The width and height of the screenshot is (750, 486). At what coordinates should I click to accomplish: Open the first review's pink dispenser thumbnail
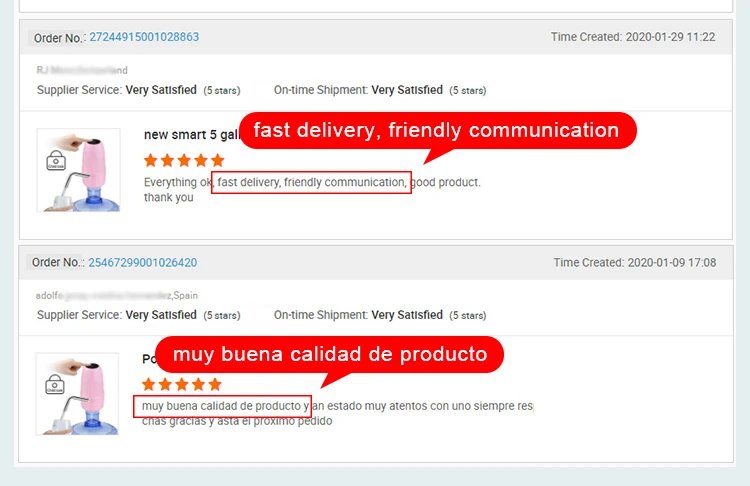click(x=79, y=170)
